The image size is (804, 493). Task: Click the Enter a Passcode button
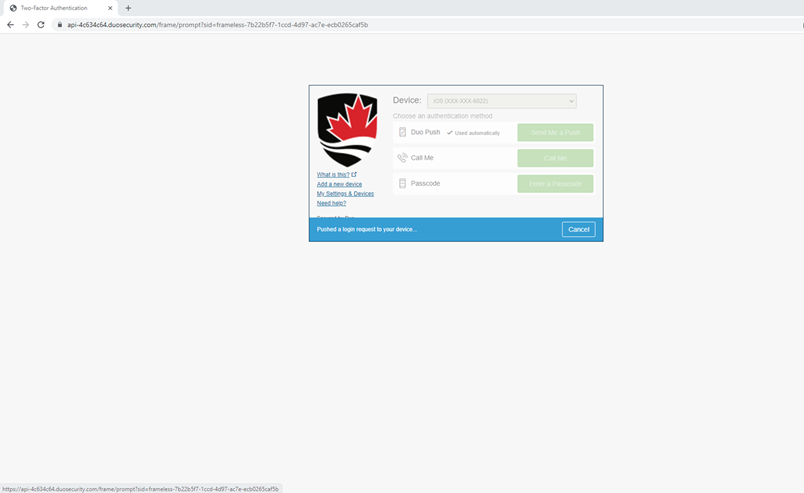[555, 184]
